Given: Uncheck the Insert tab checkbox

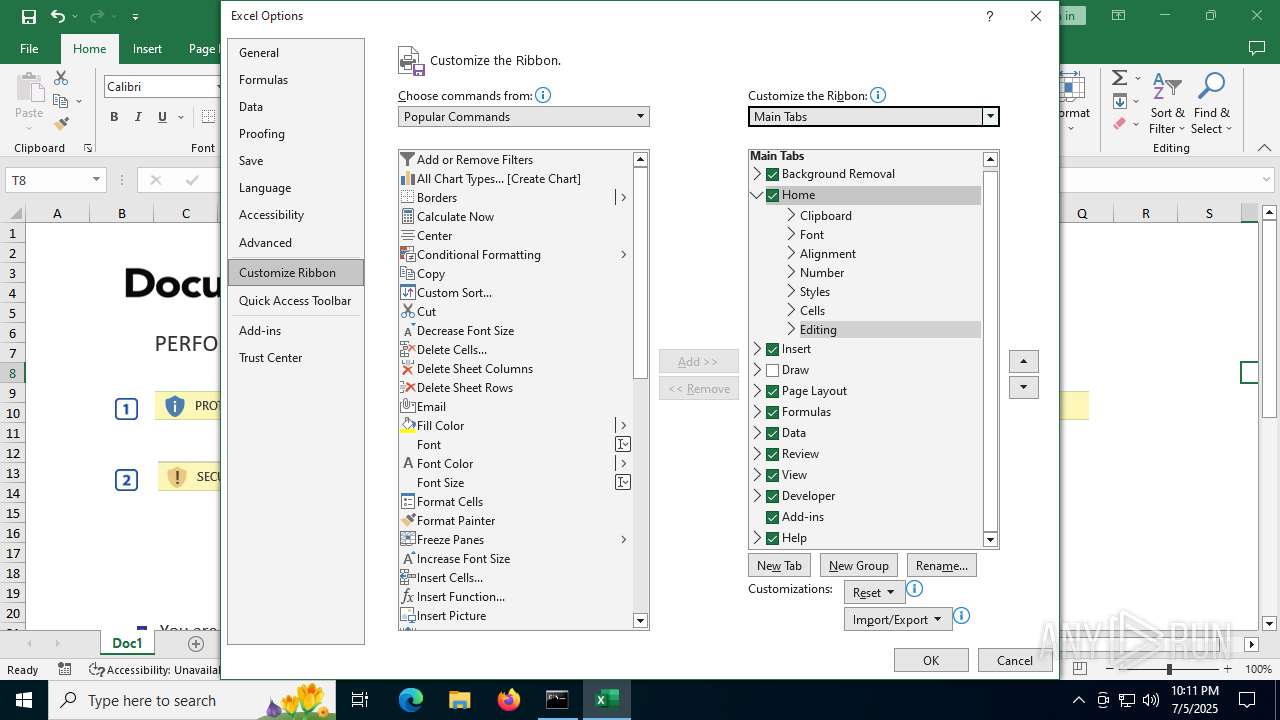Looking at the screenshot, I should point(772,349).
